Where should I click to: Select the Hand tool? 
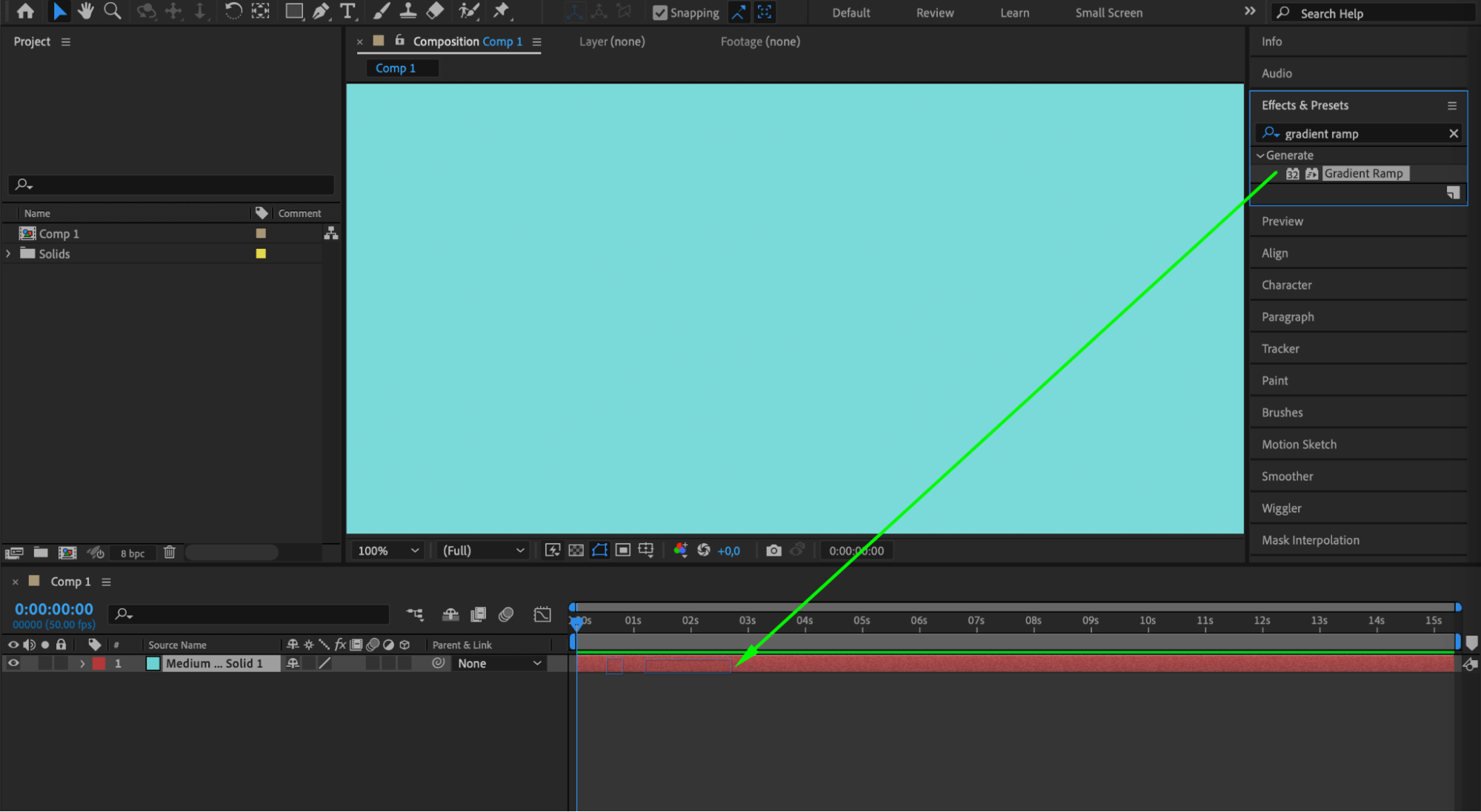click(x=85, y=11)
